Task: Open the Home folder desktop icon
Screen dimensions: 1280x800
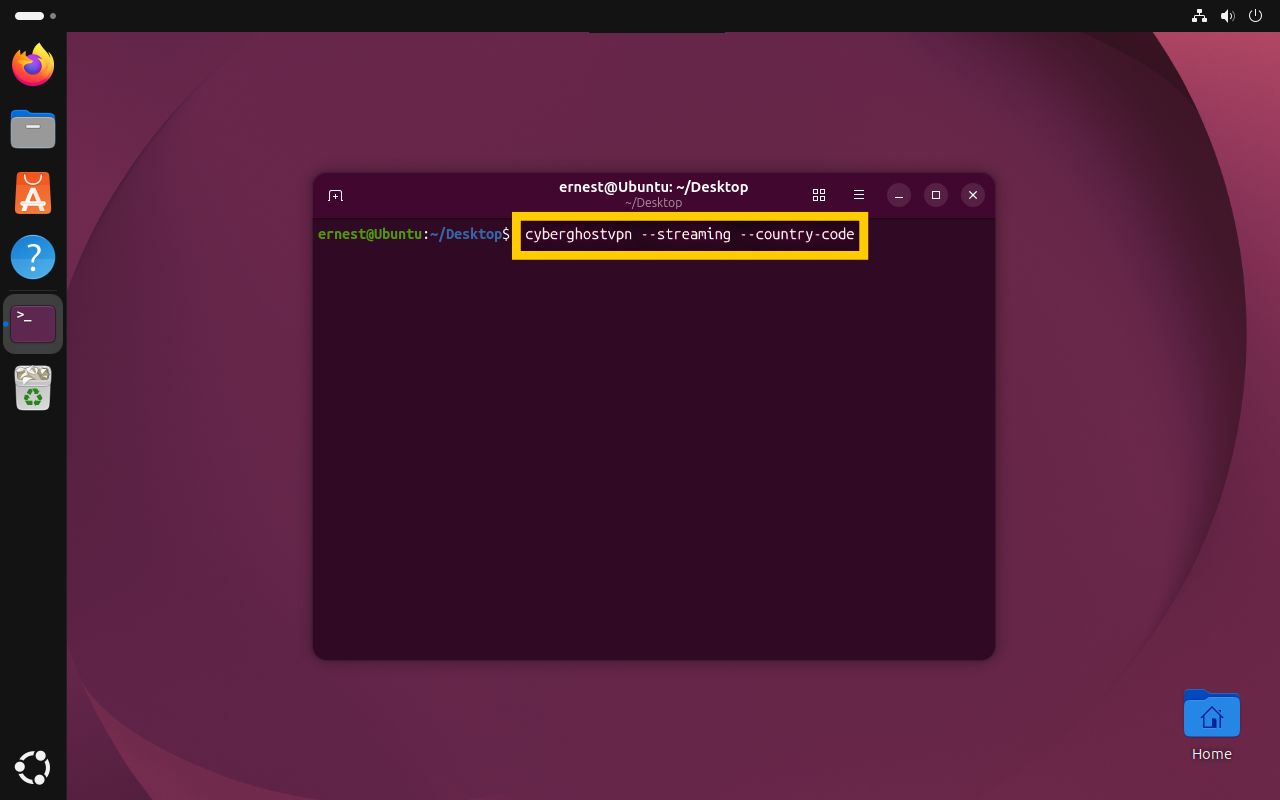Action: point(1211,713)
